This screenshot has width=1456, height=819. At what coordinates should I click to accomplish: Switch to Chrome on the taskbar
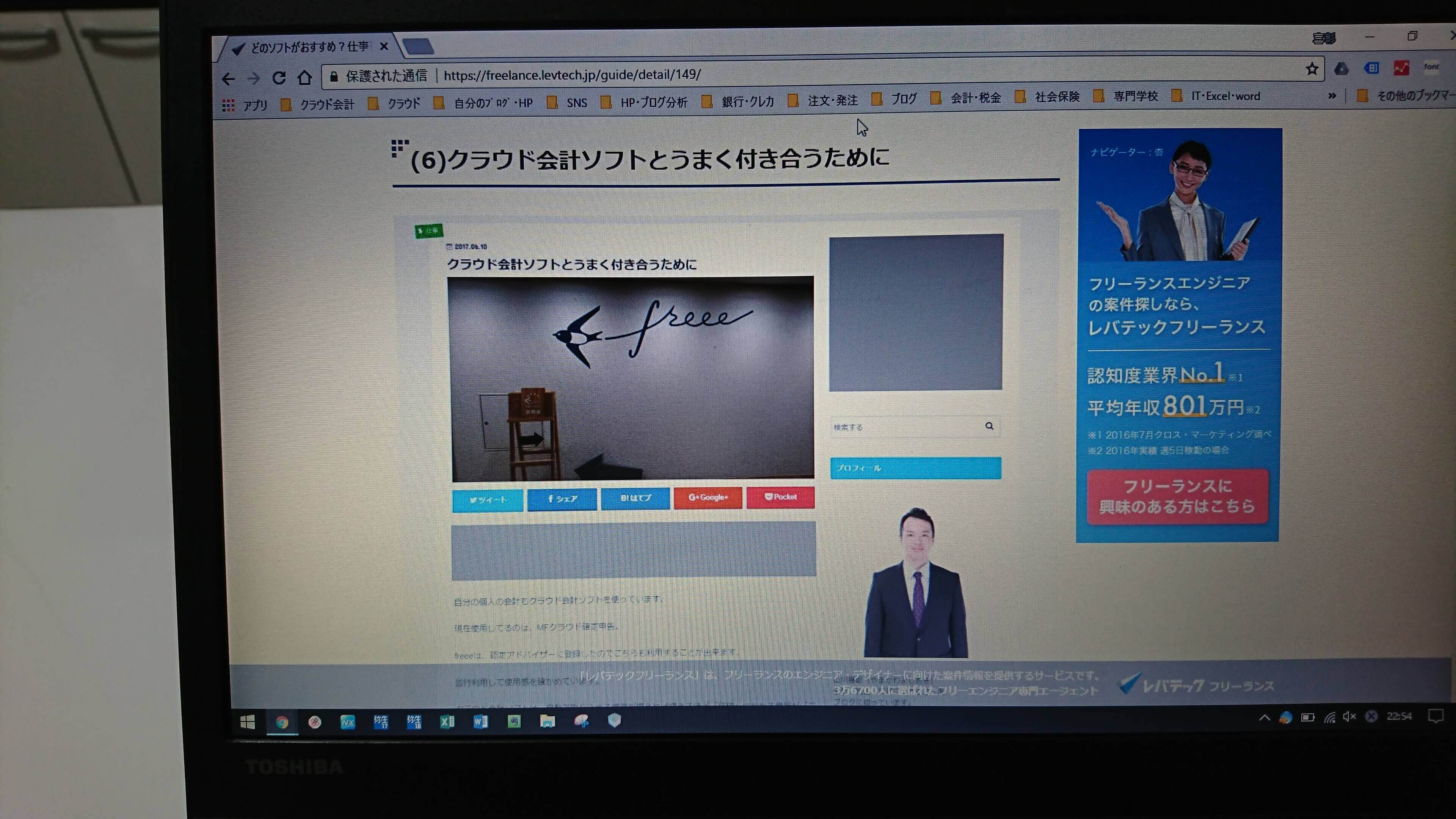282,722
